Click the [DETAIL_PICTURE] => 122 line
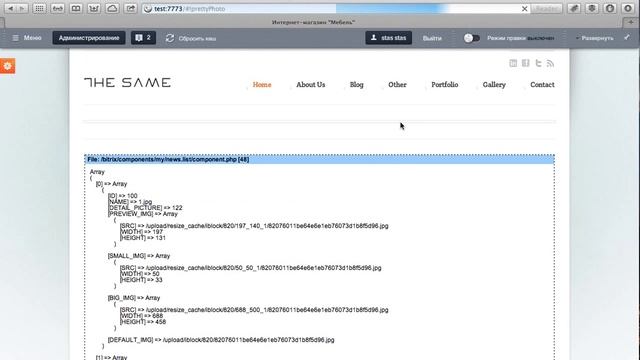 click(145, 208)
